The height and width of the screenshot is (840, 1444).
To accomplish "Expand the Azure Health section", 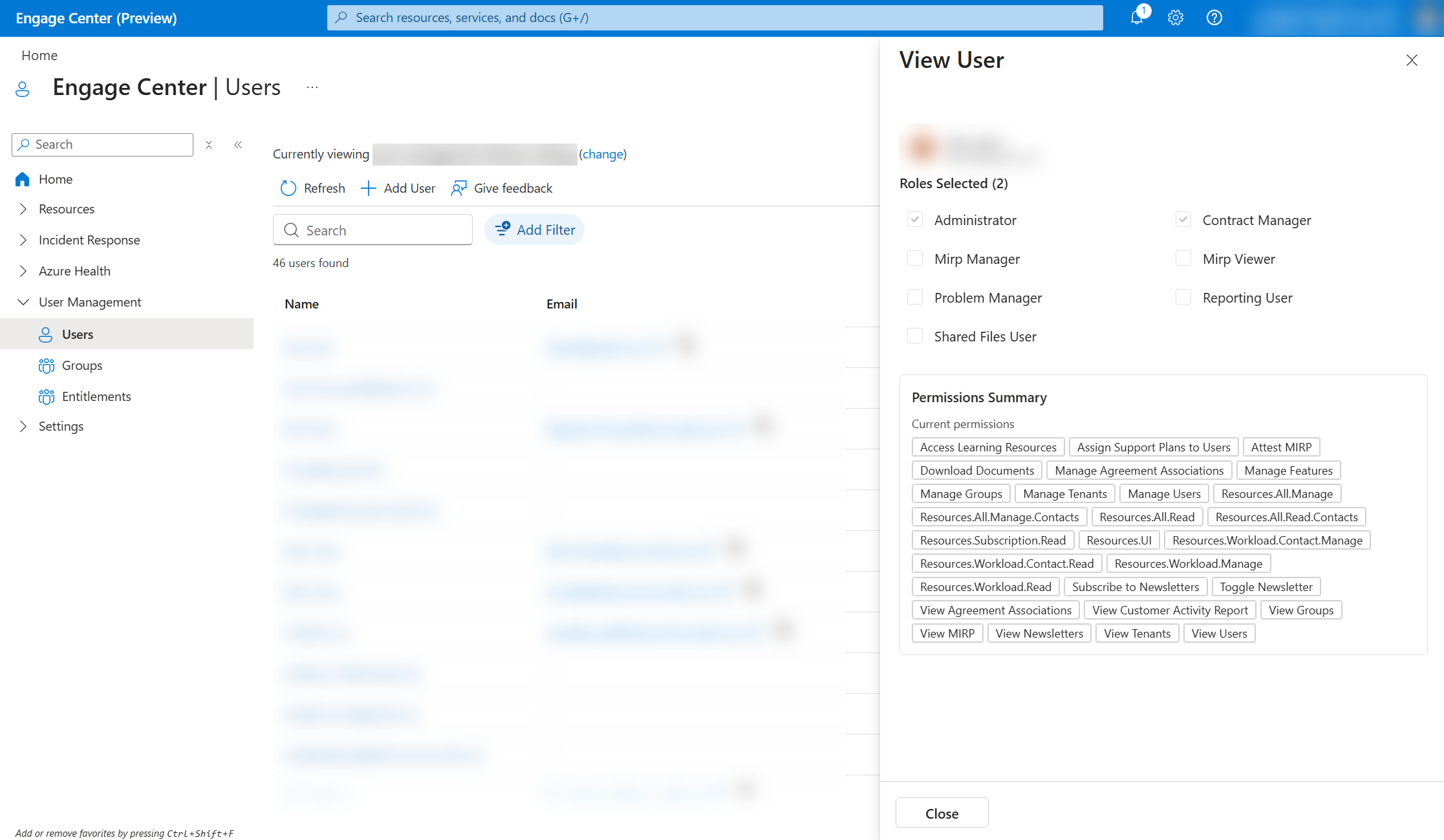I will pyautogui.click(x=23, y=271).
